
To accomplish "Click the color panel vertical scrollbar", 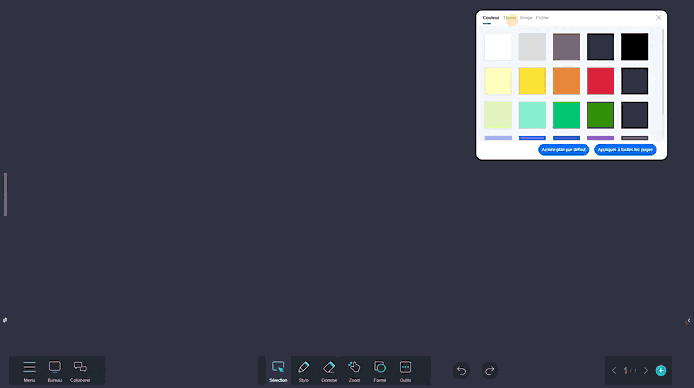I will (x=663, y=73).
